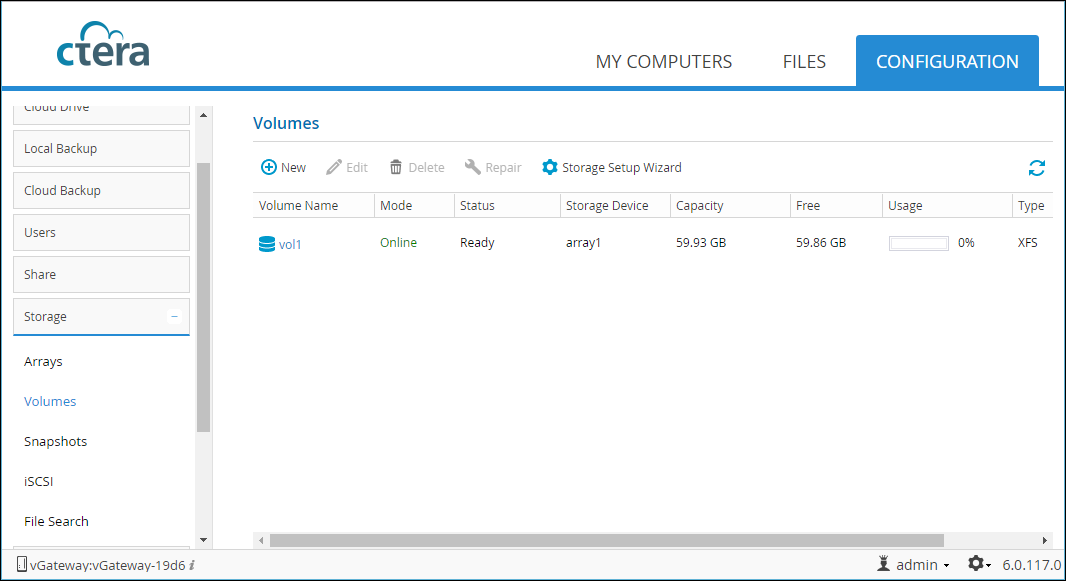
Task: Click table scroll right arrow
Action: point(1045,541)
